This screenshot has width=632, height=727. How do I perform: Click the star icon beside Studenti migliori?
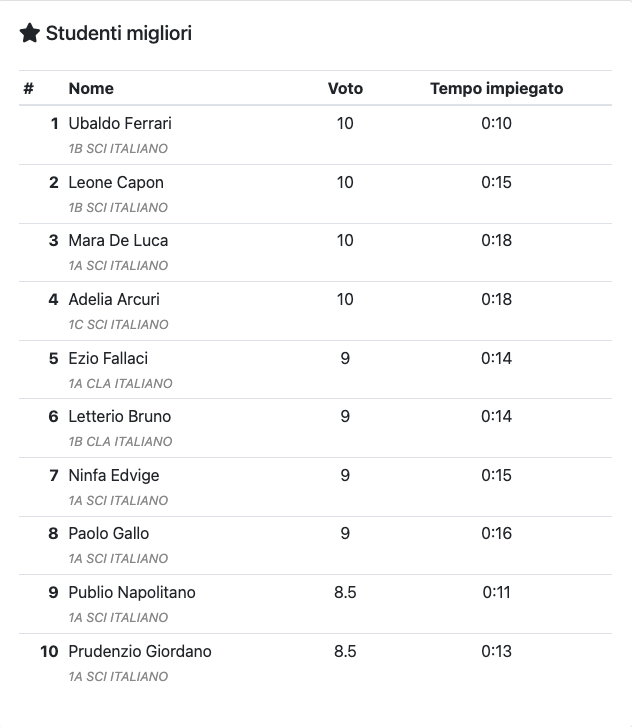30,33
